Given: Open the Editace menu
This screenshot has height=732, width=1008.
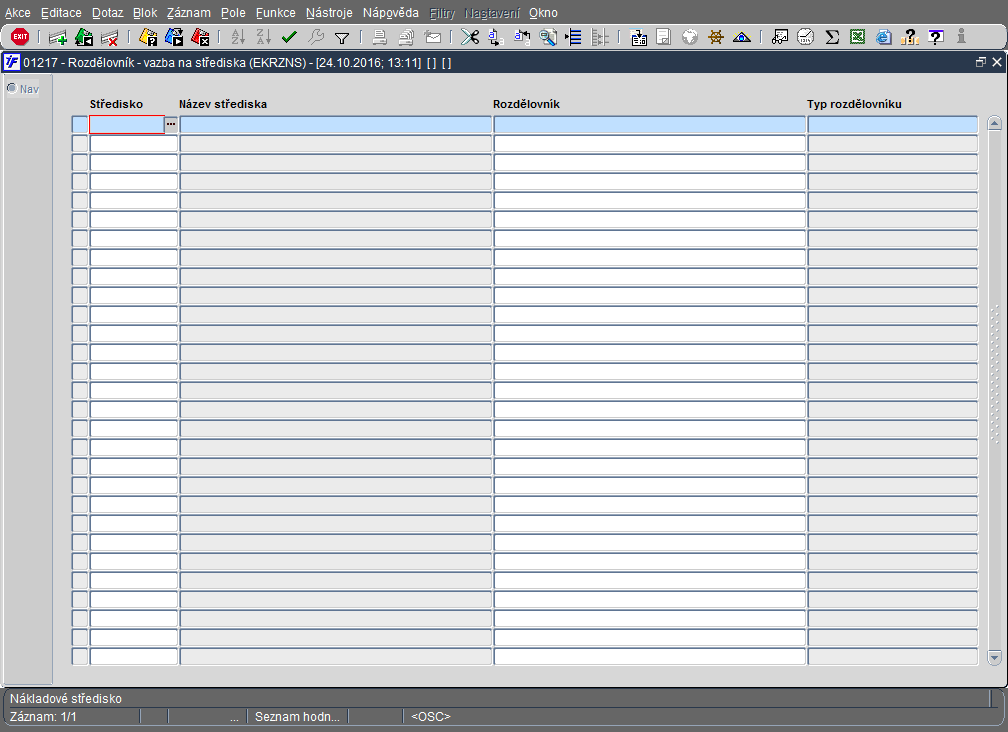Looking at the screenshot, I should point(61,13).
